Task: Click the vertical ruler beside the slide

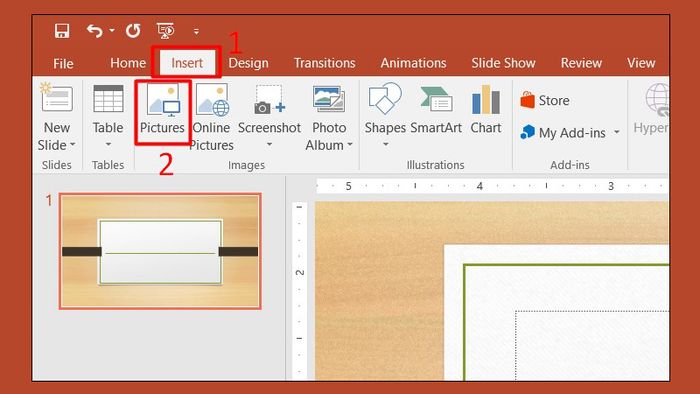Action: pos(299,291)
